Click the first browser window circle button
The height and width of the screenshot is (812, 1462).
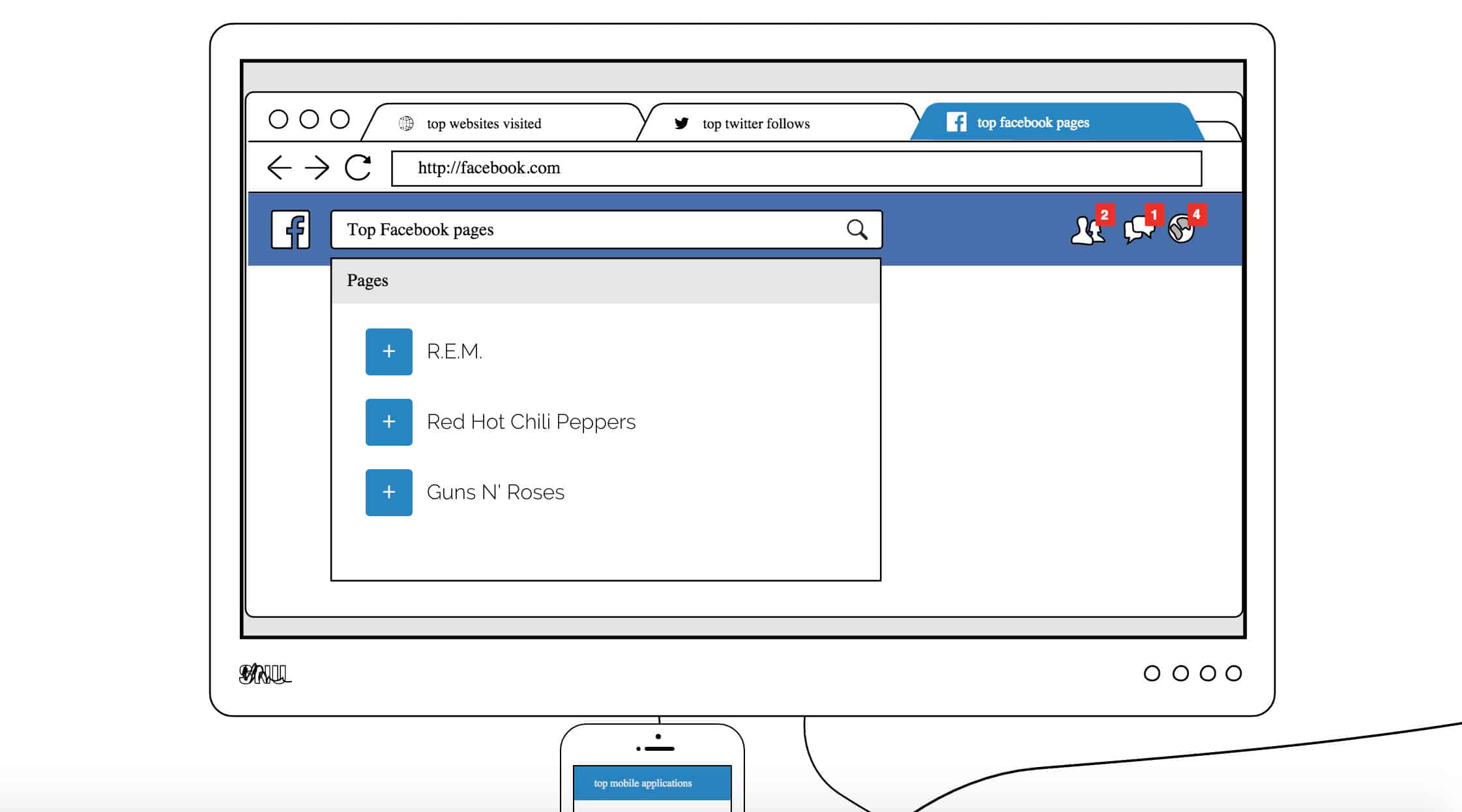pyautogui.click(x=278, y=119)
